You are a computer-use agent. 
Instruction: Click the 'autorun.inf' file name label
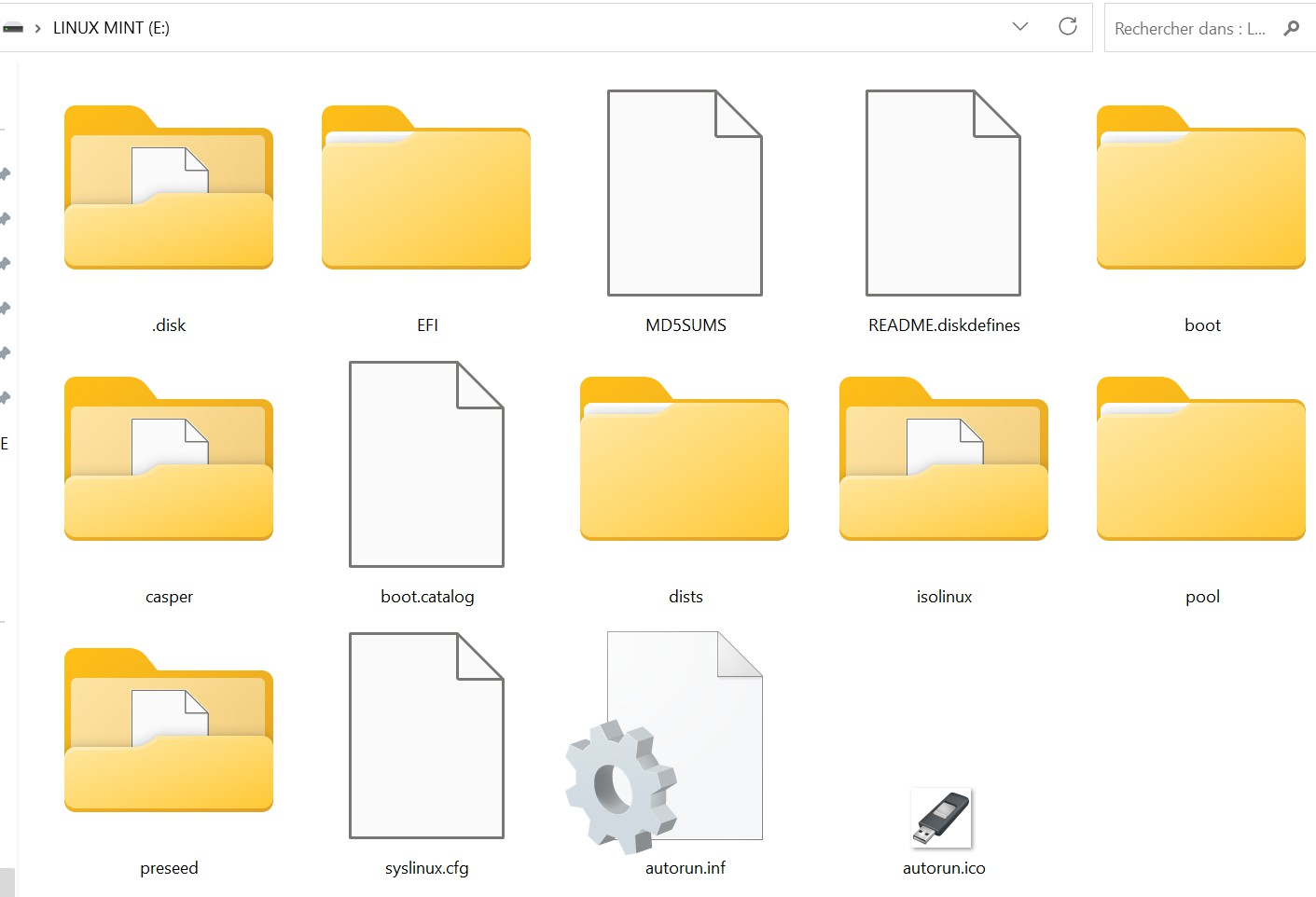coord(686,868)
